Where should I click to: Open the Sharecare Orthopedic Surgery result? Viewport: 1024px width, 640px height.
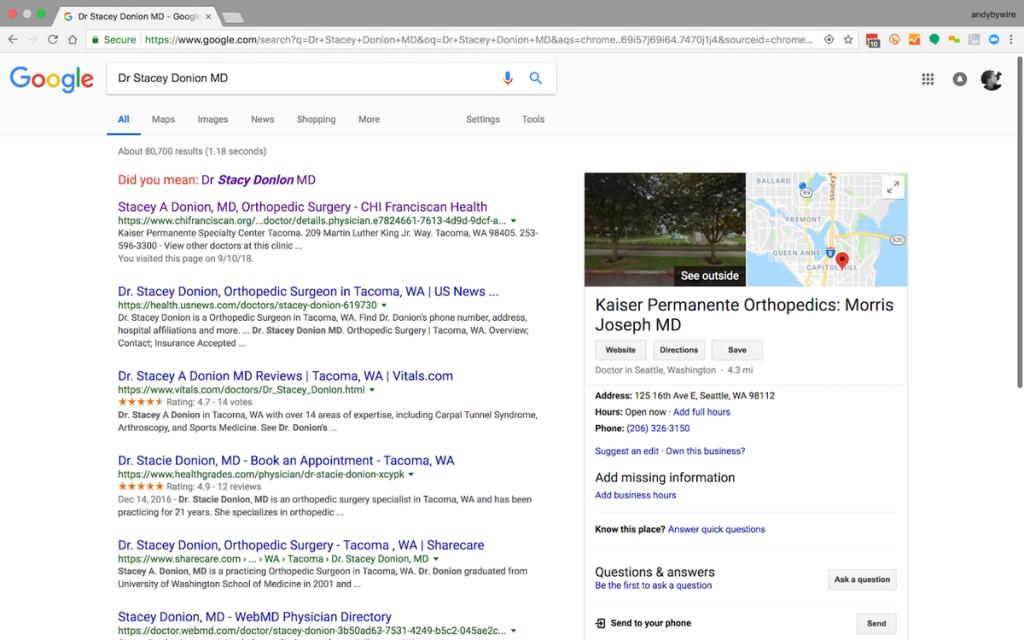[301, 545]
